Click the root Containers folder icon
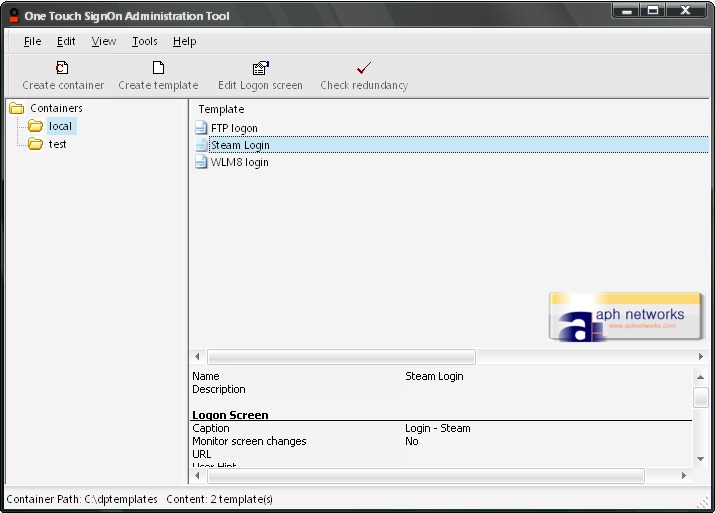This screenshot has height=513, width=715. coord(17,108)
